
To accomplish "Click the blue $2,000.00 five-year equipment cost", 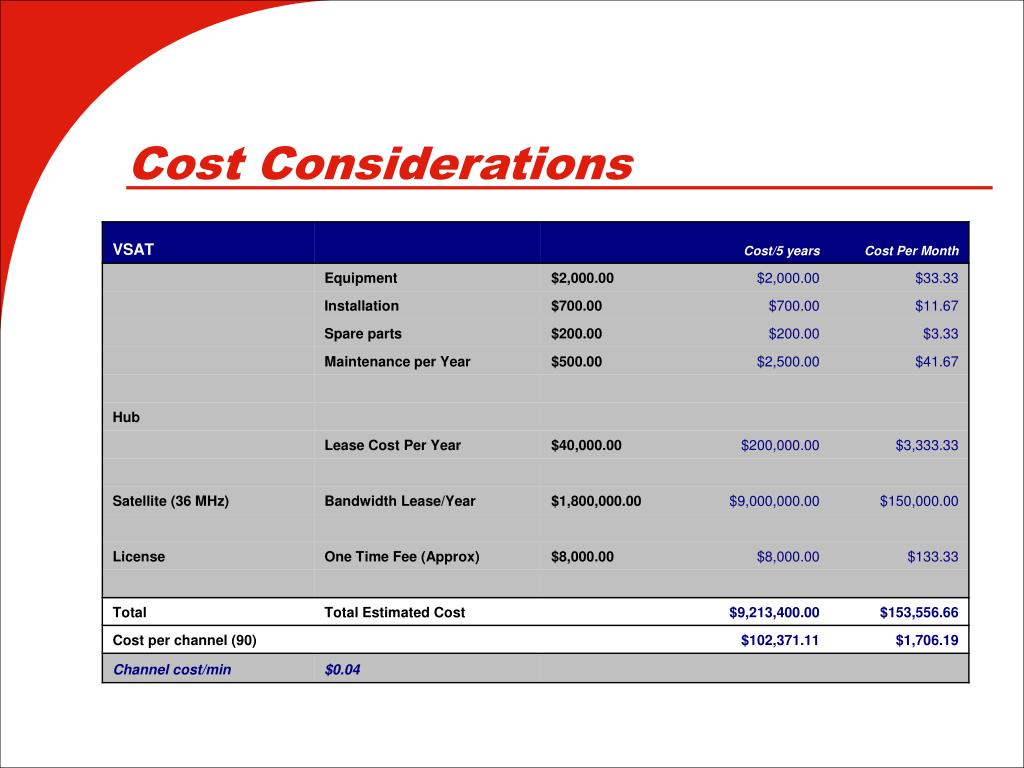I will pyautogui.click(x=788, y=278).
